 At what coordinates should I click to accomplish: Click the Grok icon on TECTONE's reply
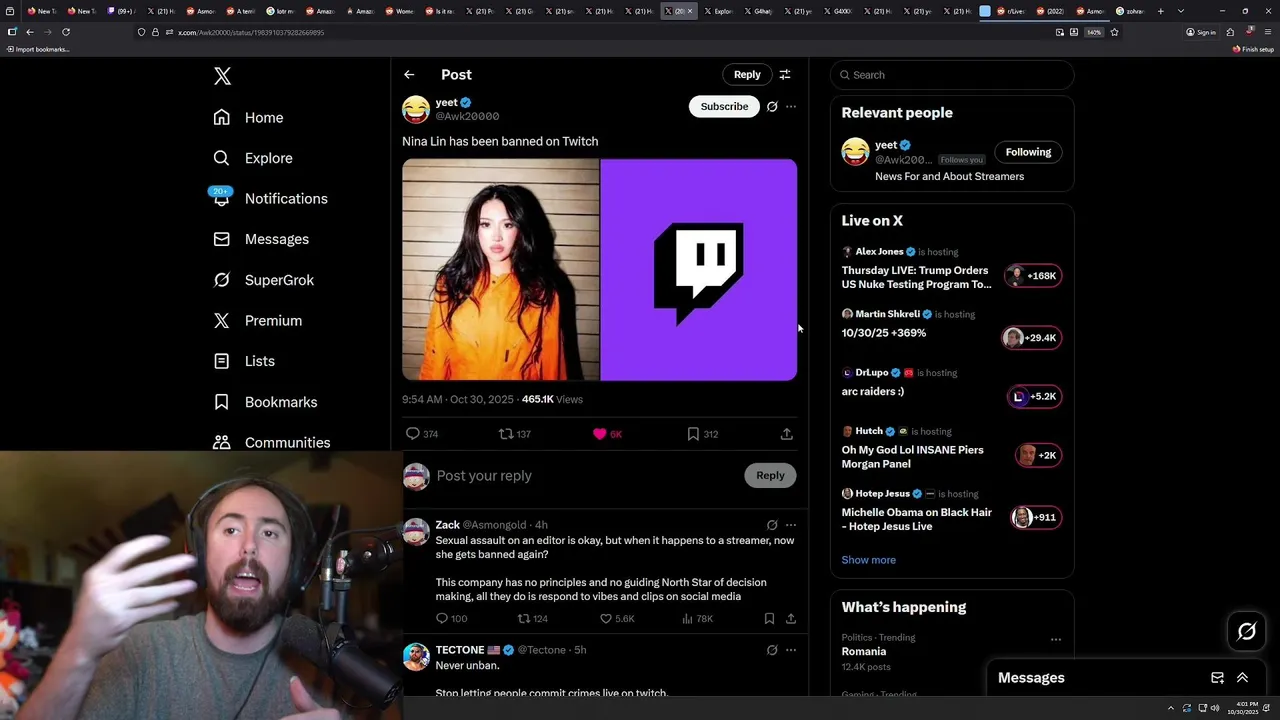(x=772, y=650)
